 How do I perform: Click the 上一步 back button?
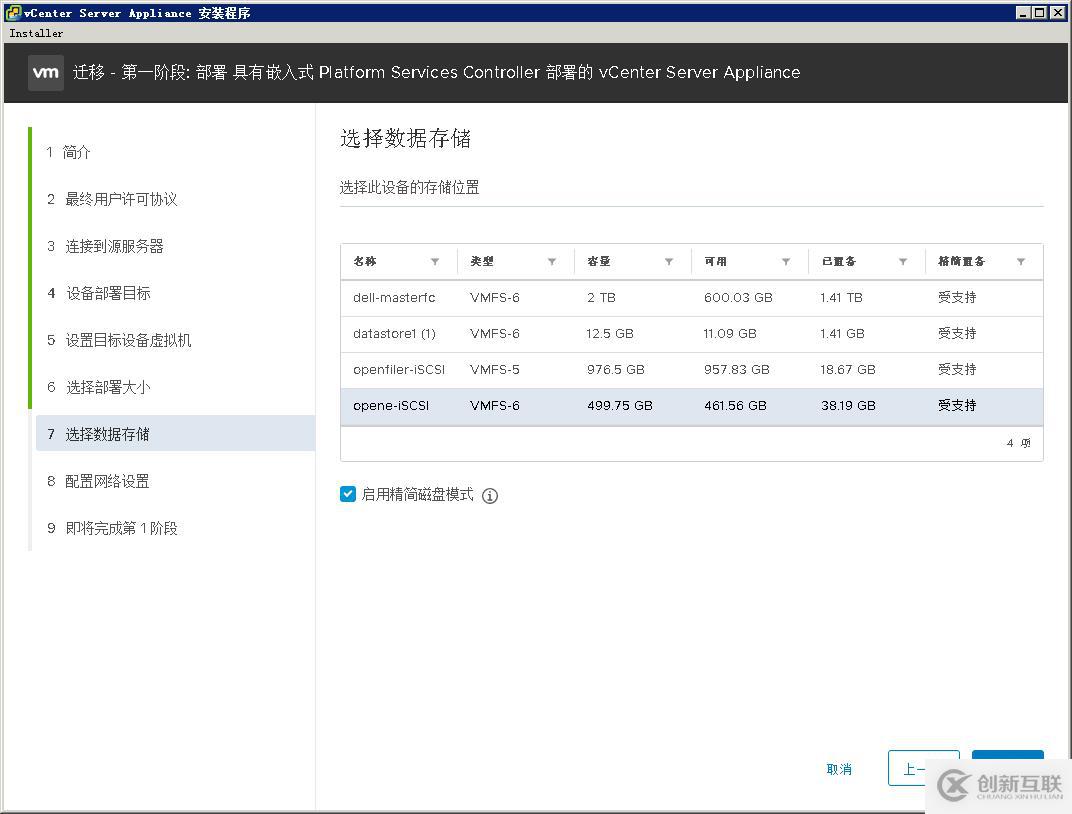(923, 768)
